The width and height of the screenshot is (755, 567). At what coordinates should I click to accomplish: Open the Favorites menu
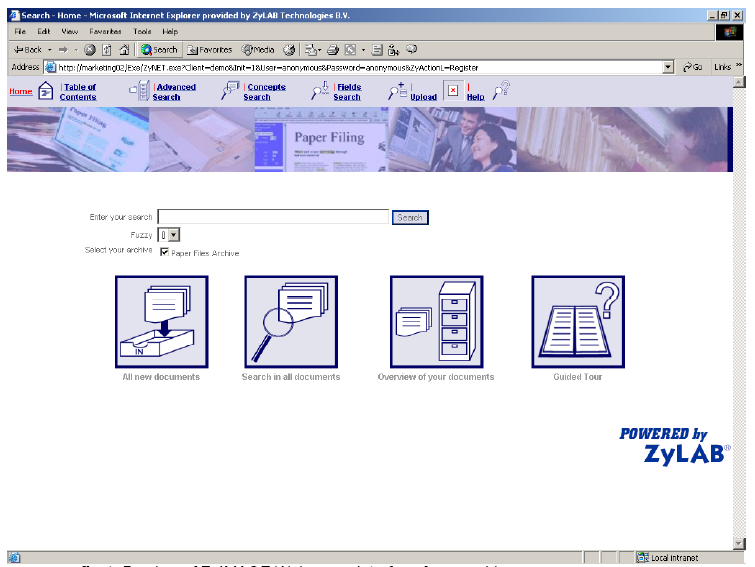(104, 32)
